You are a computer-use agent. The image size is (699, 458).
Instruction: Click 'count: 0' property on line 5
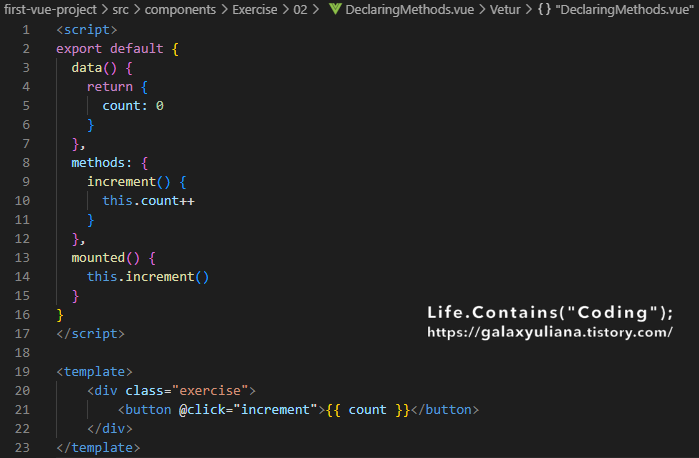click(x=133, y=106)
